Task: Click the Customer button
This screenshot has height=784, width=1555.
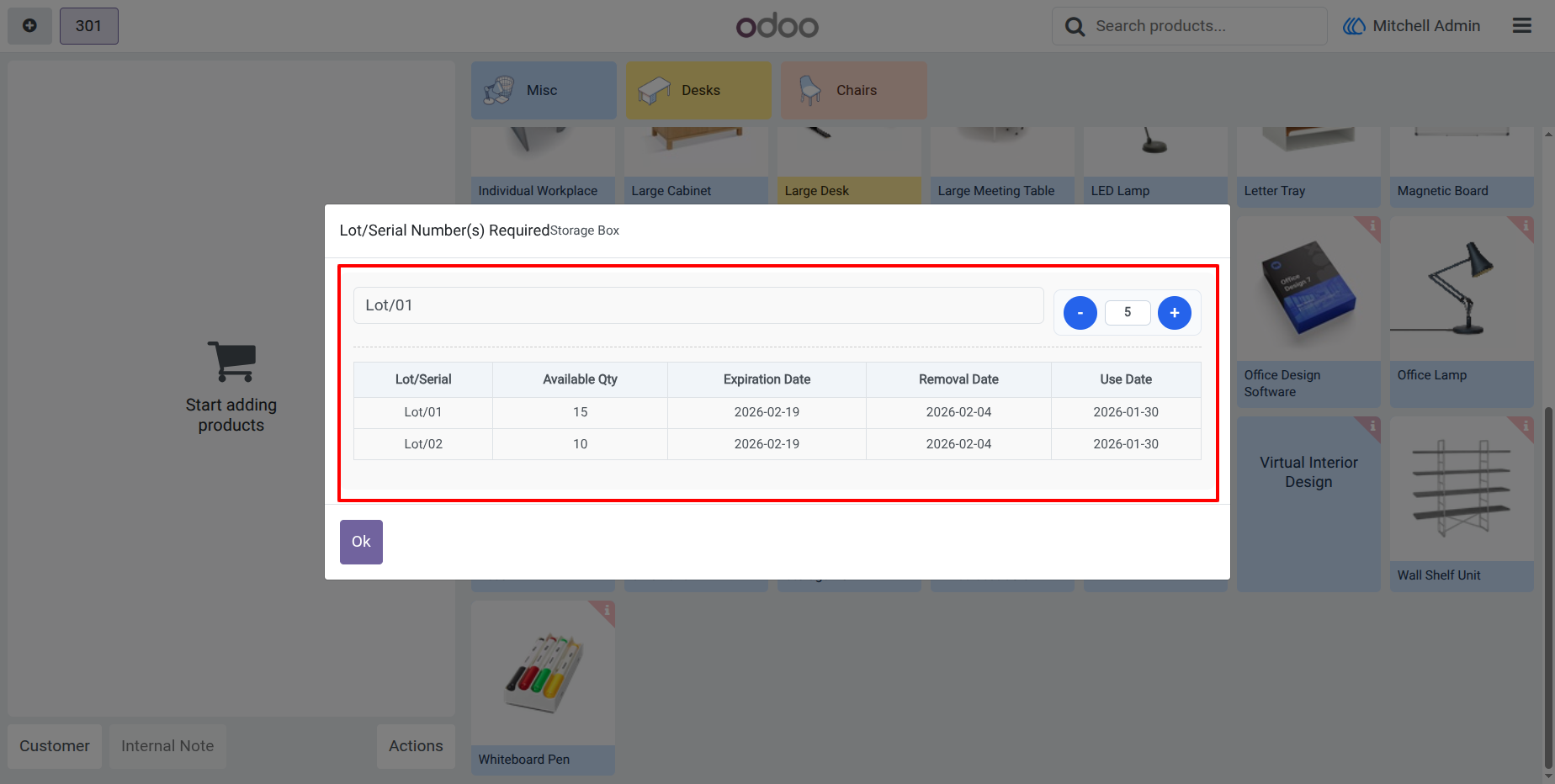Action: click(x=55, y=746)
